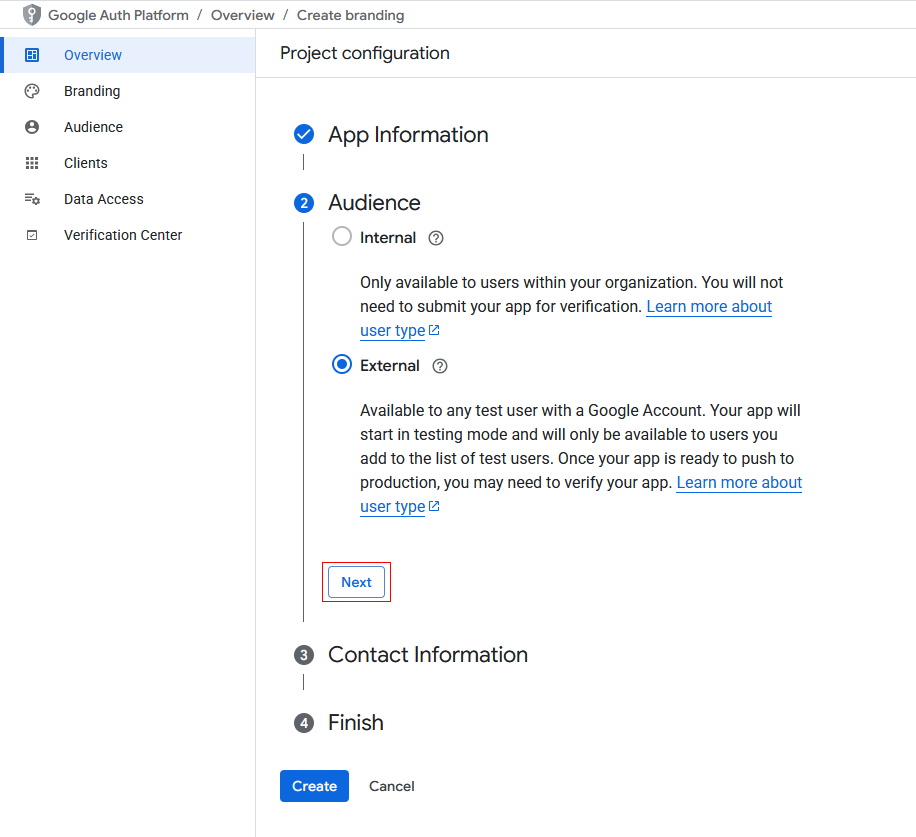Click the Branding palette icon
Viewport: 916px width, 837px height.
point(32,91)
